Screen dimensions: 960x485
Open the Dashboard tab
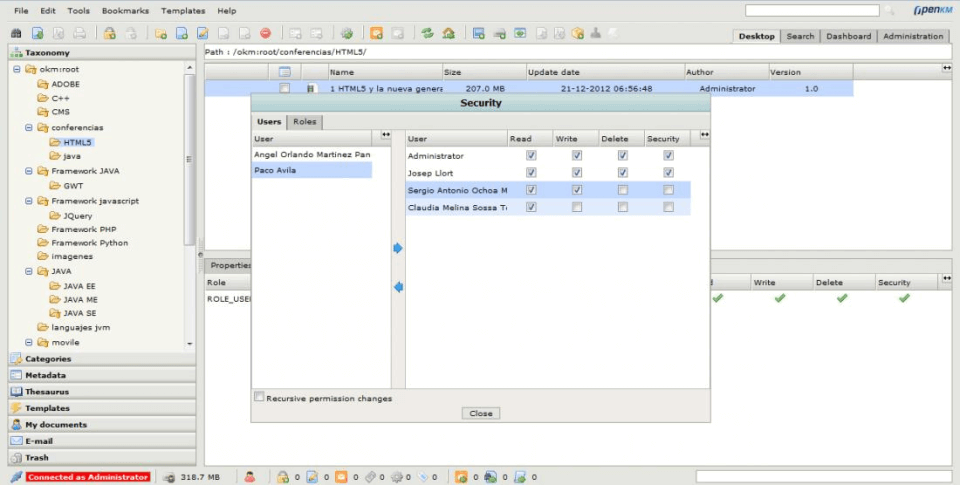click(849, 36)
